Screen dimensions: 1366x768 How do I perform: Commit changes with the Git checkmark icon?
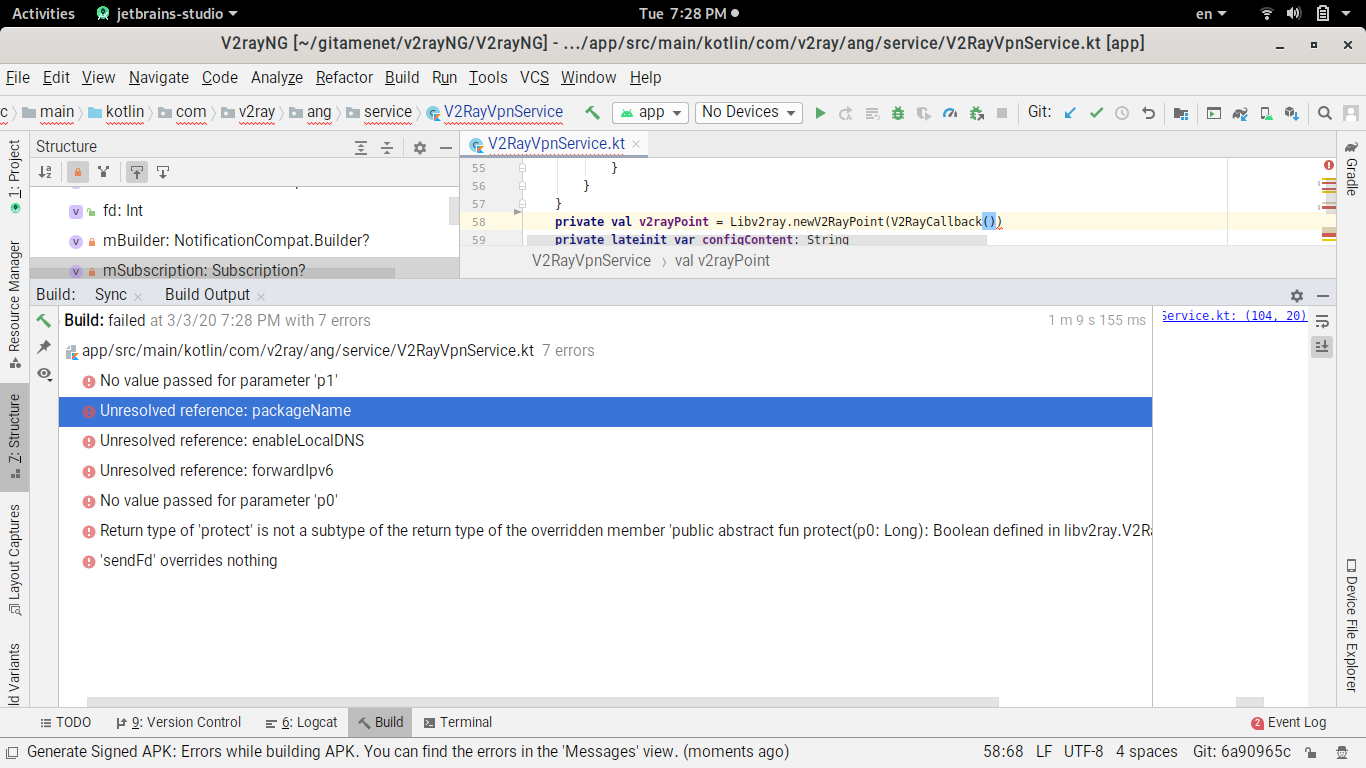1096,112
